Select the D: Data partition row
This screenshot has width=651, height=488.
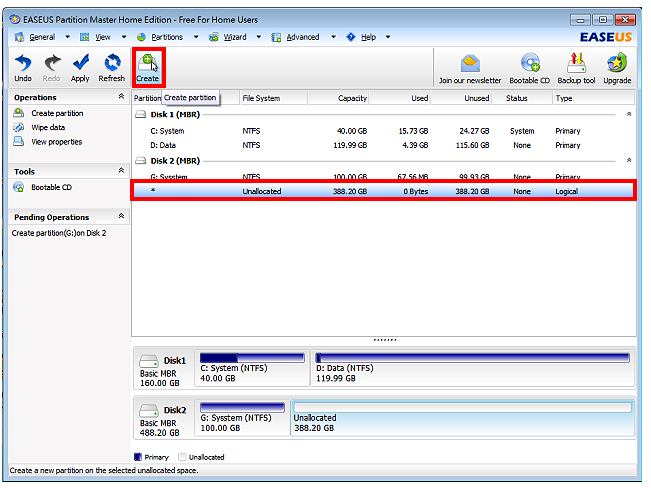(x=383, y=145)
